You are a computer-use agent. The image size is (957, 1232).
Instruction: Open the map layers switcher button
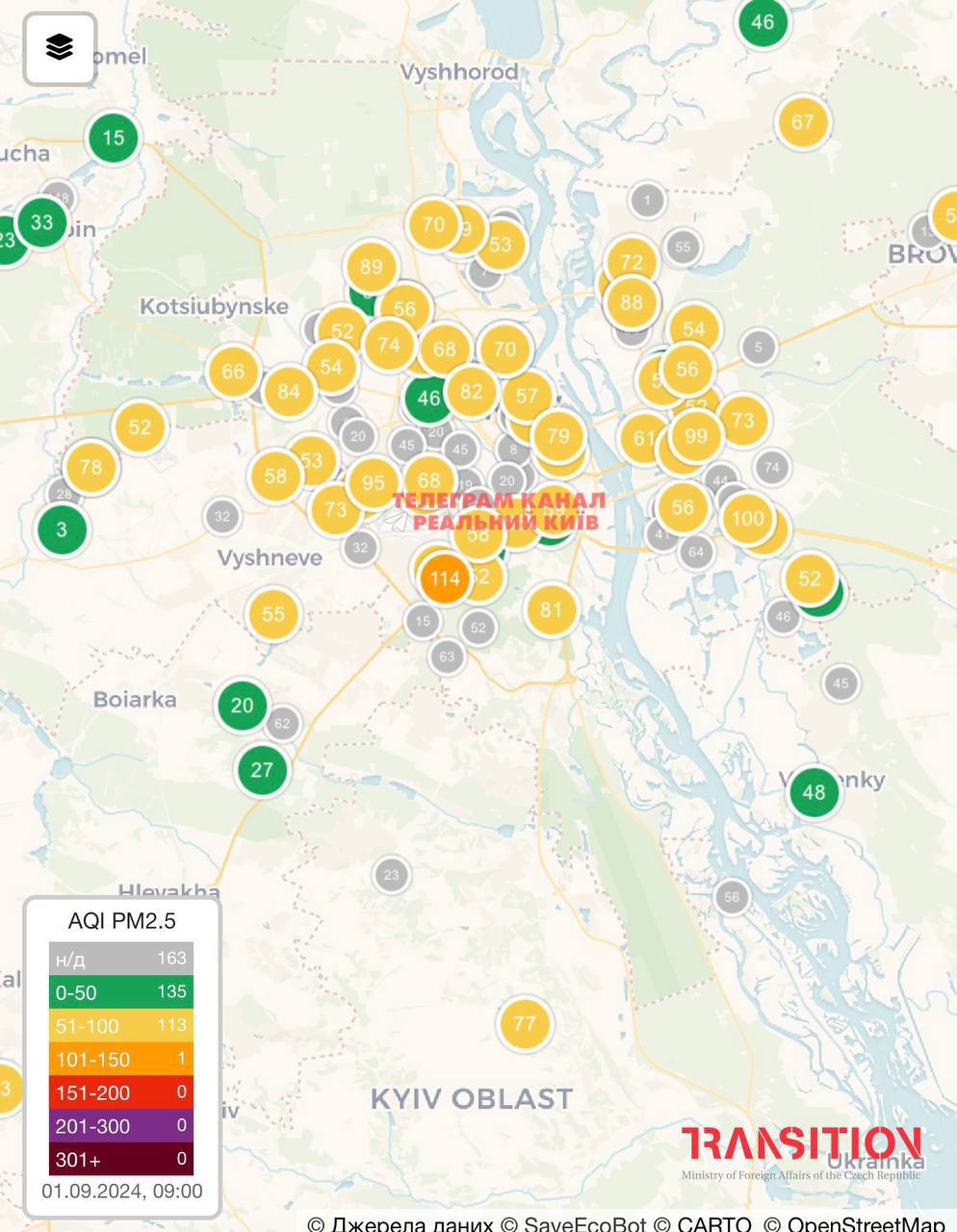pos(60,48)
